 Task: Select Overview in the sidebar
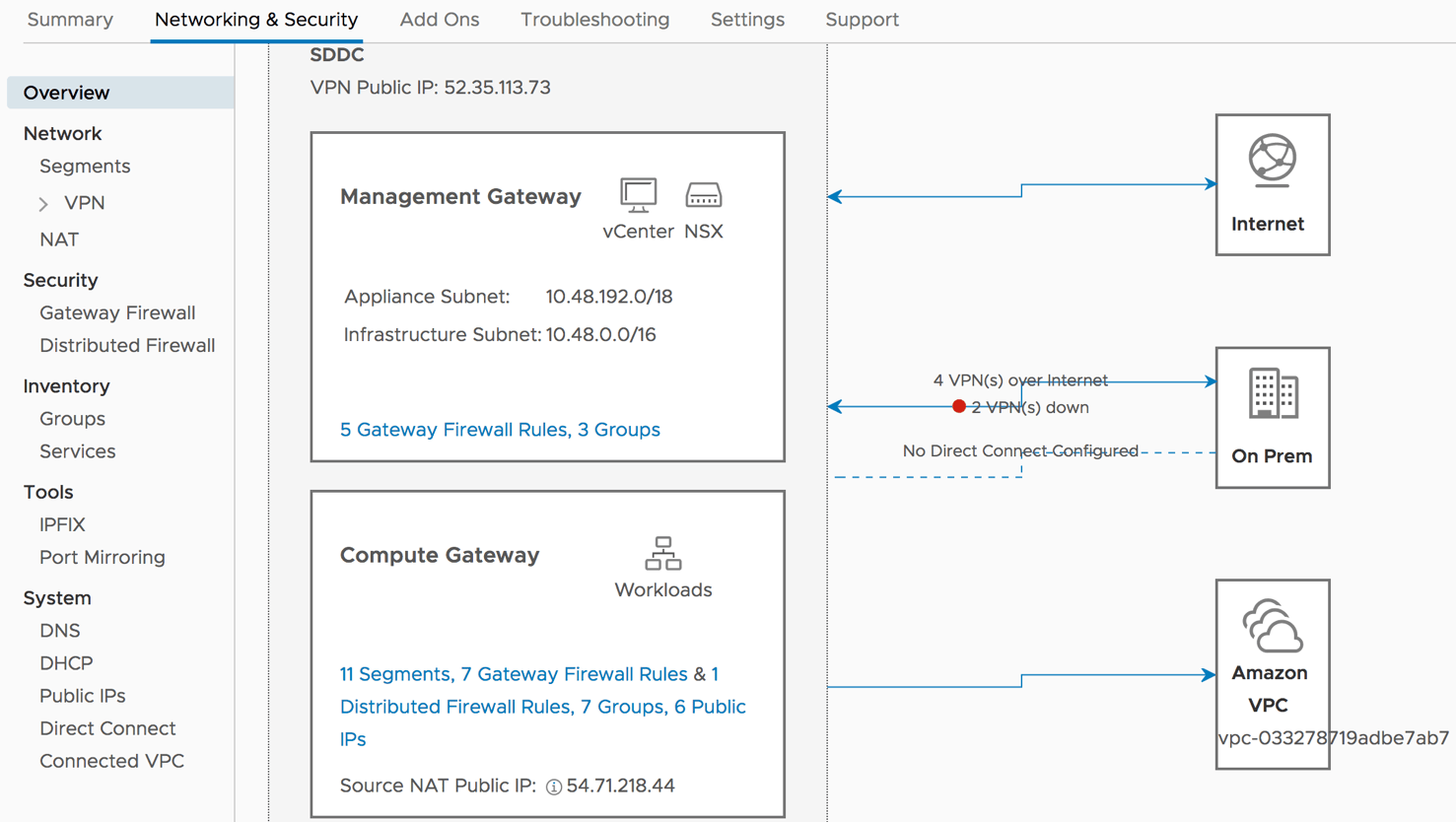(x=120, y=93)
